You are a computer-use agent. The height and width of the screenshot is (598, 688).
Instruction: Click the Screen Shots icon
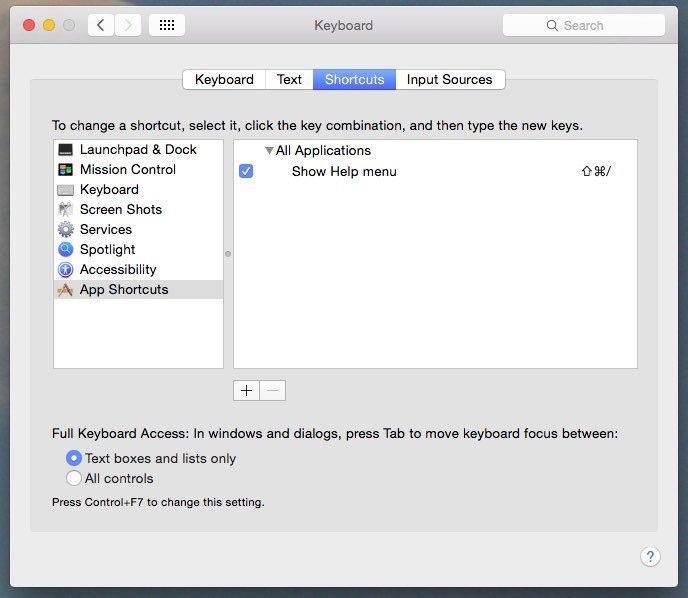click(x=65, y=209)
